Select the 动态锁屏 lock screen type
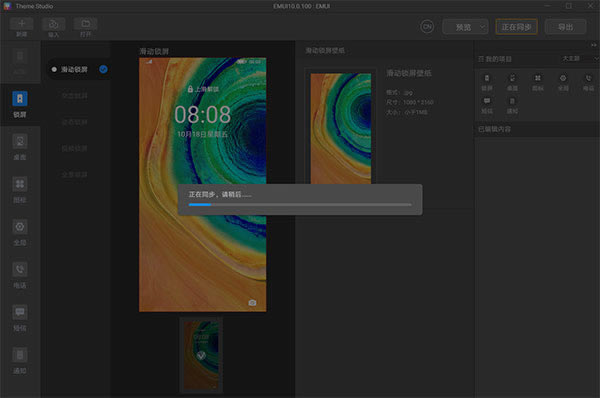The image size is (600, 398). tap(75, 122)
